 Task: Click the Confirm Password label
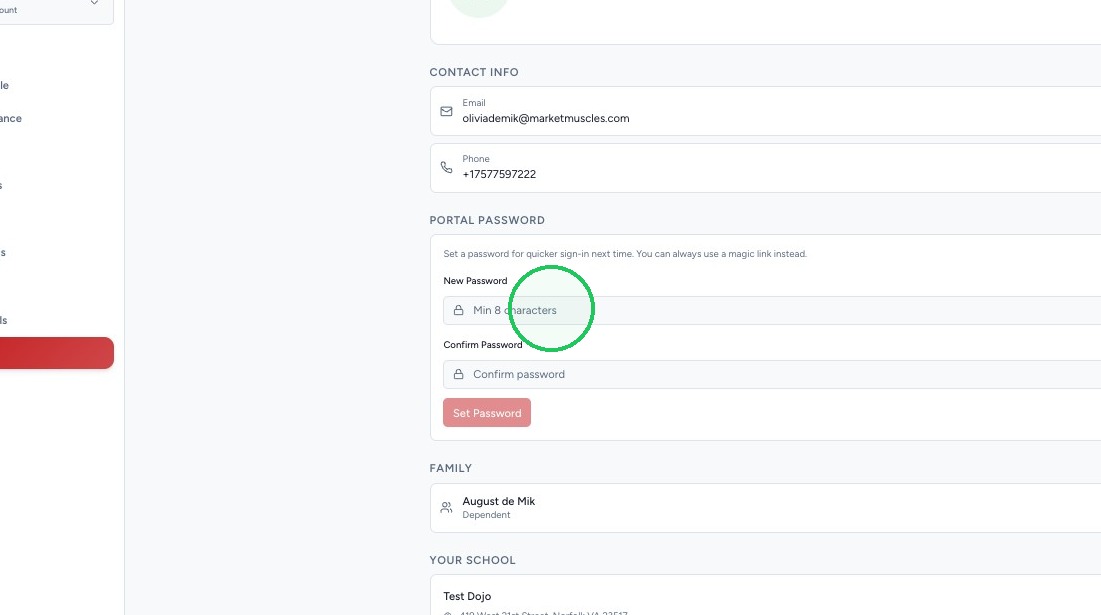coord(482,345)
